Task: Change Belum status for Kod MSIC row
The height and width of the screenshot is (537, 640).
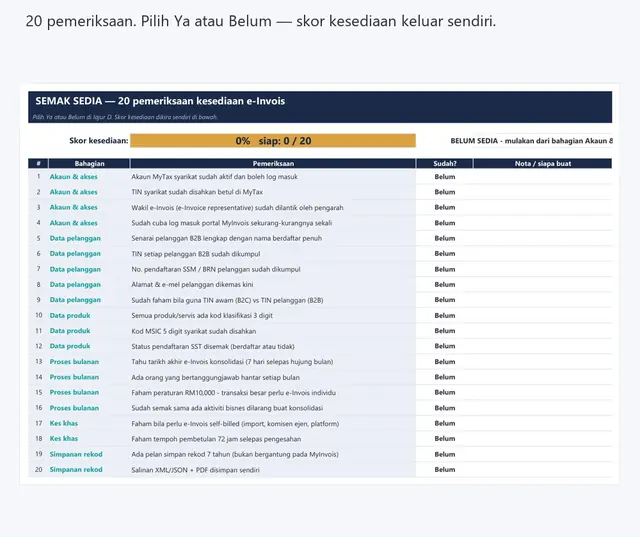Action: pos(444,331)
